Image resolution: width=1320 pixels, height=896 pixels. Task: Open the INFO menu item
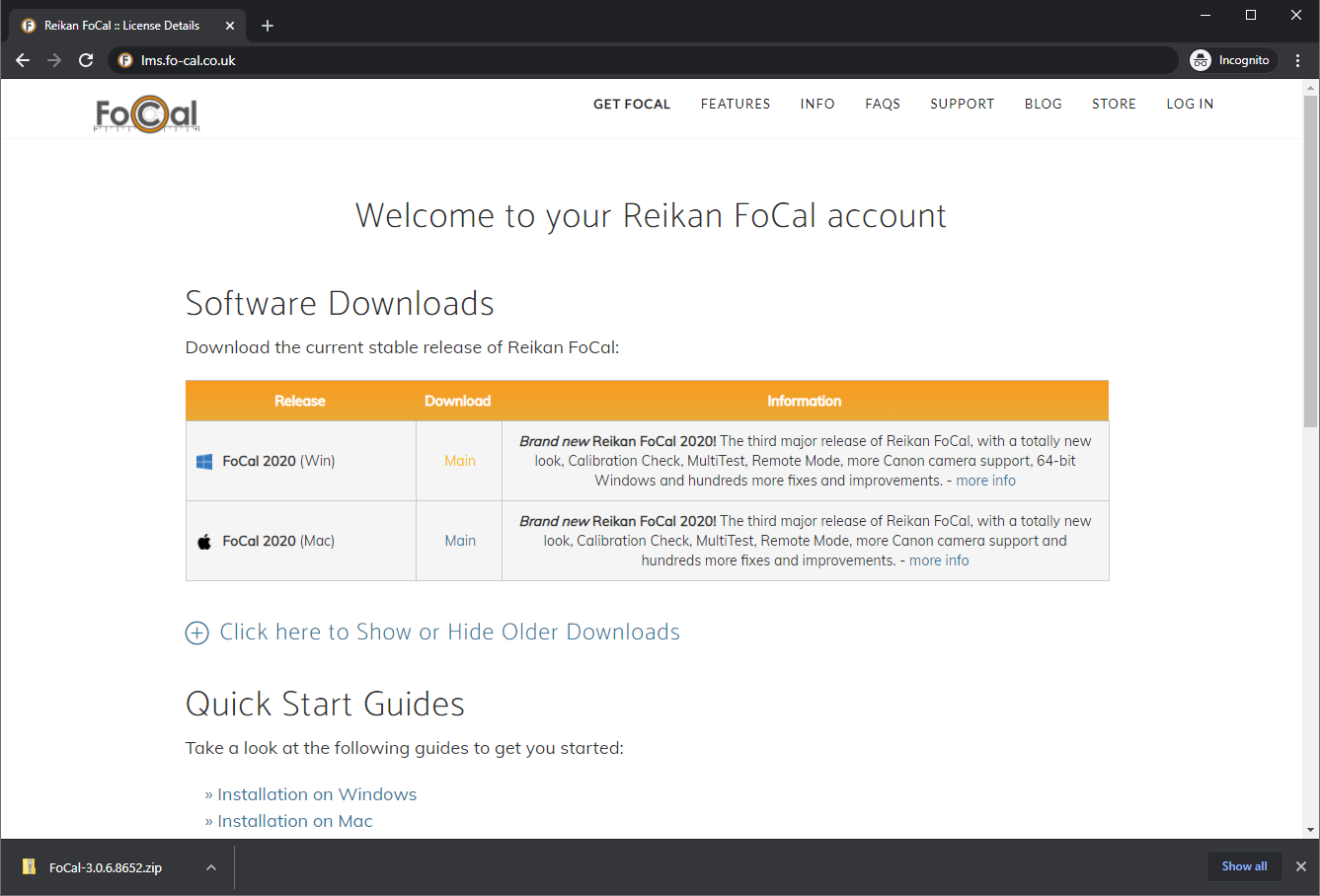pyautogui.click(x=817, y=104)
